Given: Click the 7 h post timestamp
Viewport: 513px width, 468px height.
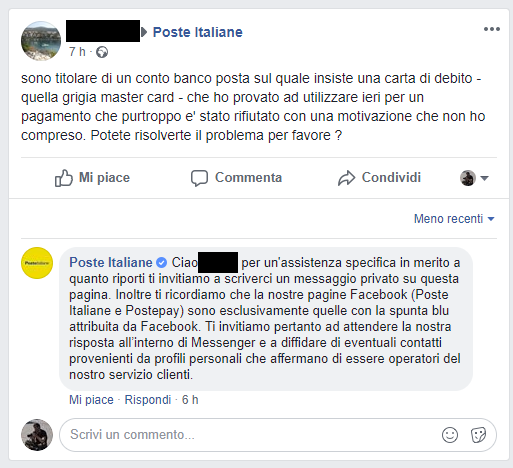Looking at the screenshot, I should point(77,52).
